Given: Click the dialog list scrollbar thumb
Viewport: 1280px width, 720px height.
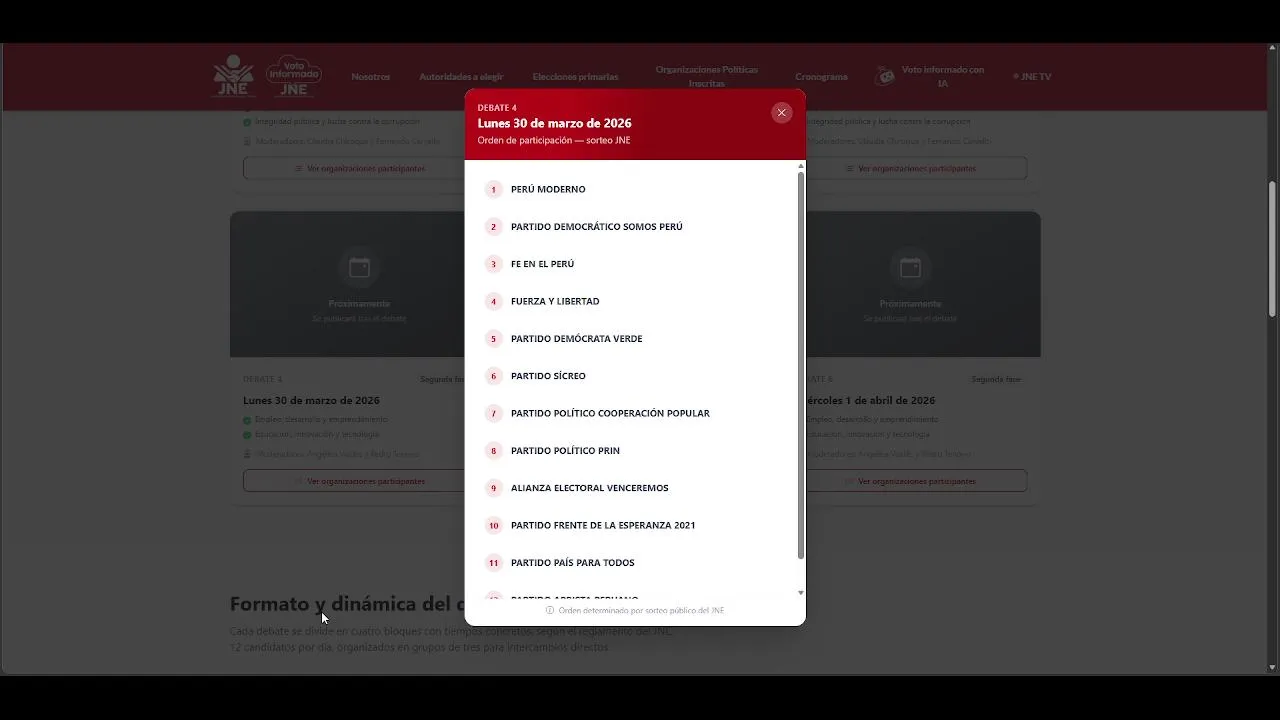Looking at the screenshot, I should tap(800, 366).
